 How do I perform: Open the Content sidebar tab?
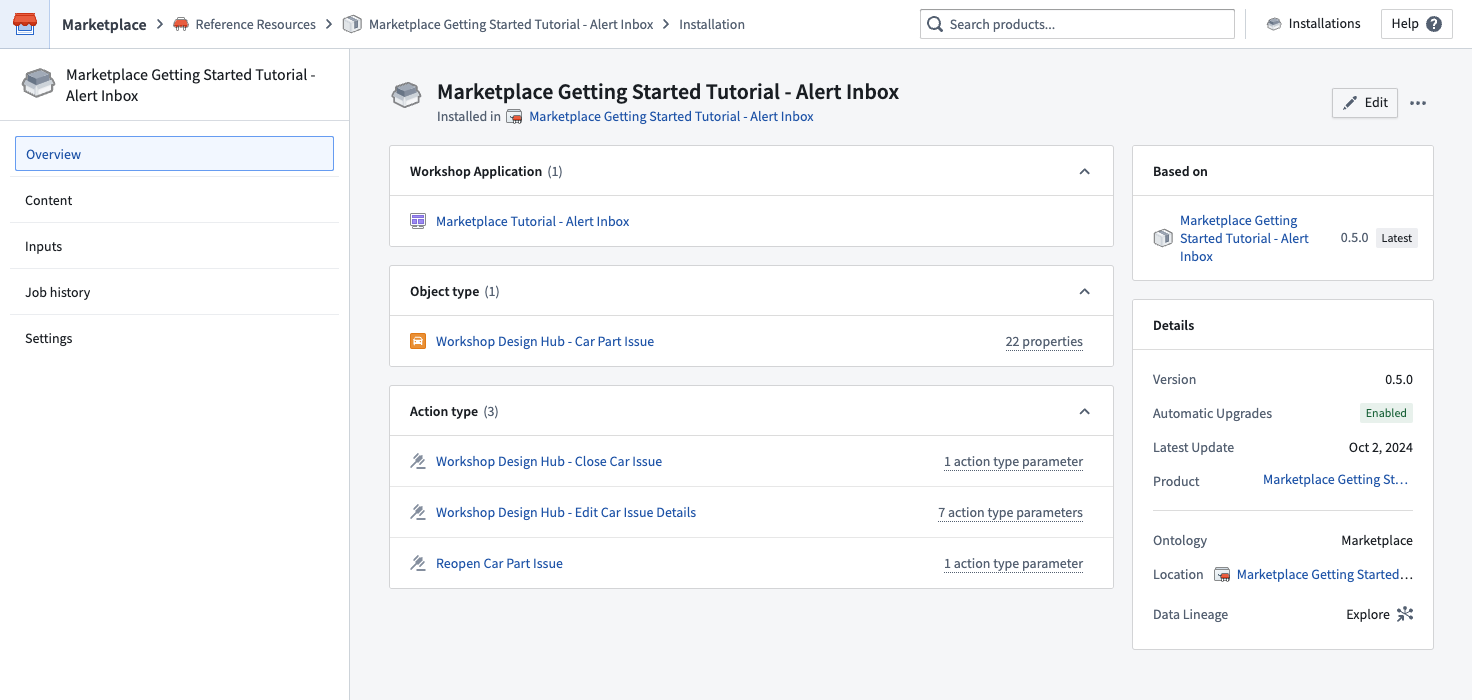[x=174, y=200]
